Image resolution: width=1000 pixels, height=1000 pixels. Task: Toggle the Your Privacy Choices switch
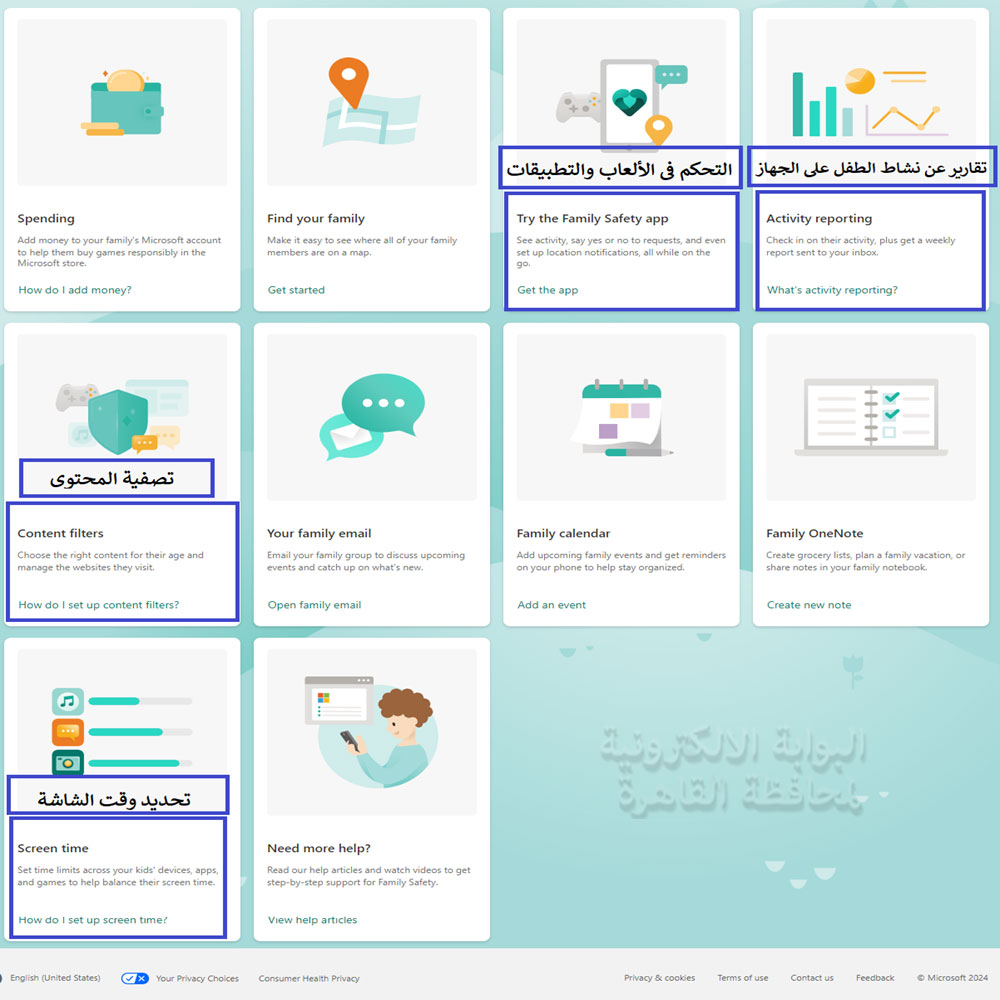pos(135,978)
